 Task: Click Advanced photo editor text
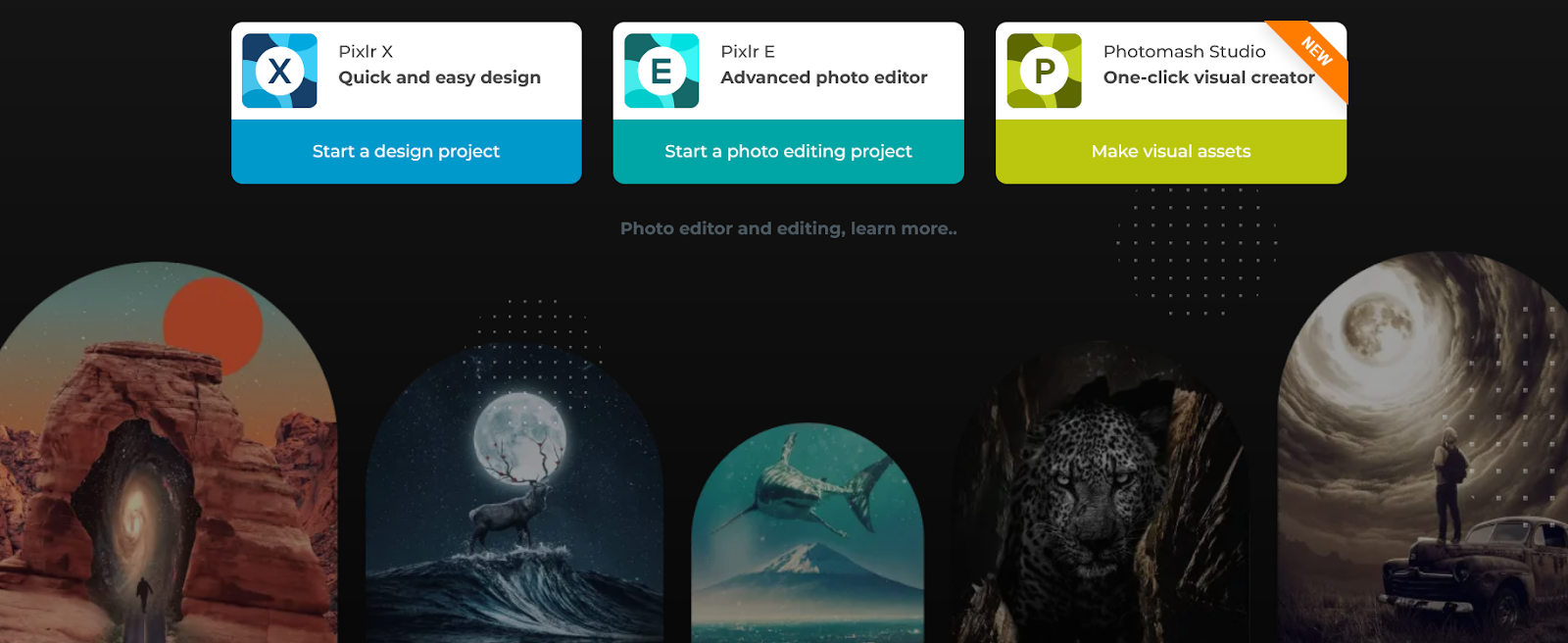click(824, 77)
